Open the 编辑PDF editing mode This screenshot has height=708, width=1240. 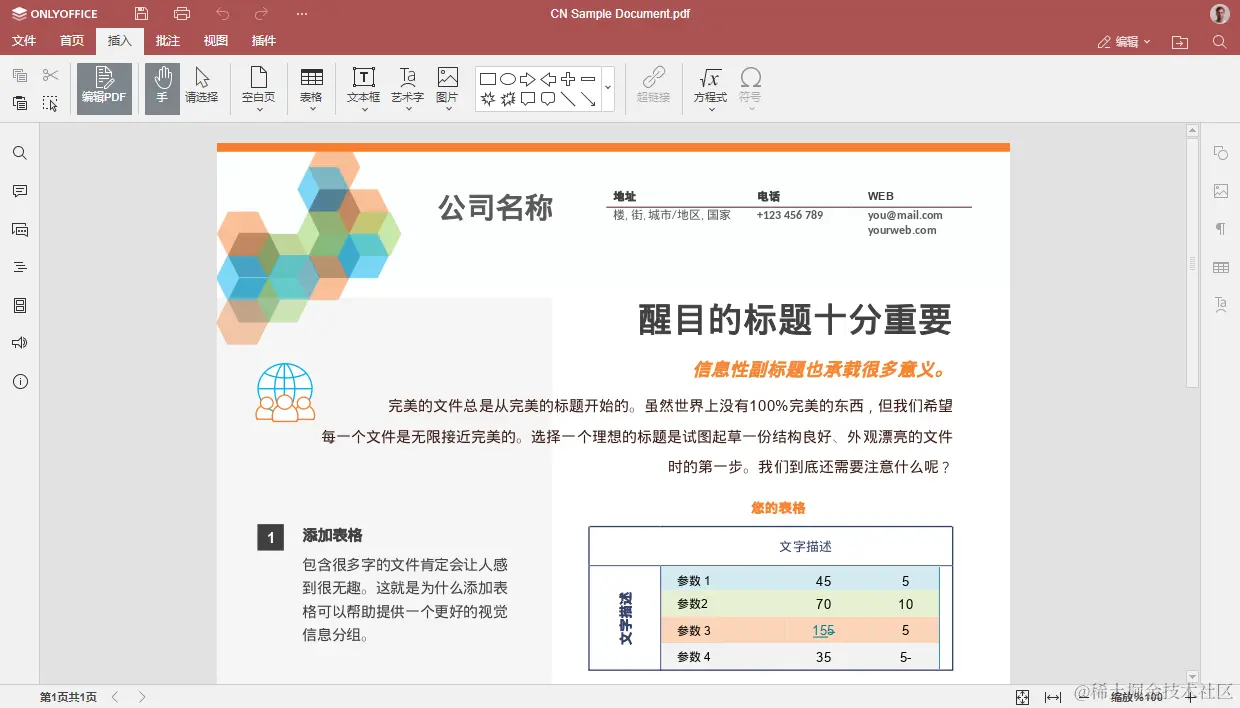(x=103, y=87)
